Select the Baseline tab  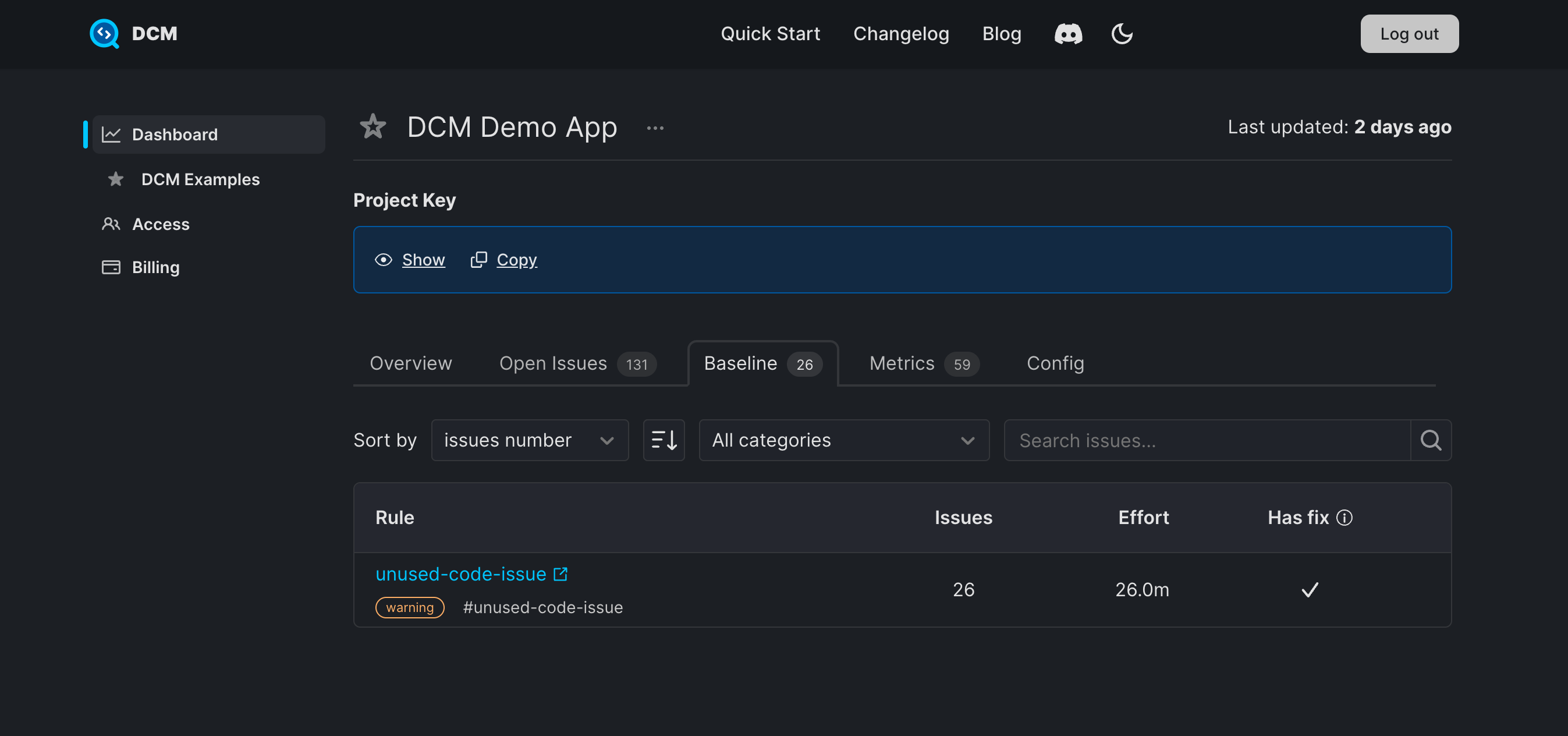point(762,363)
